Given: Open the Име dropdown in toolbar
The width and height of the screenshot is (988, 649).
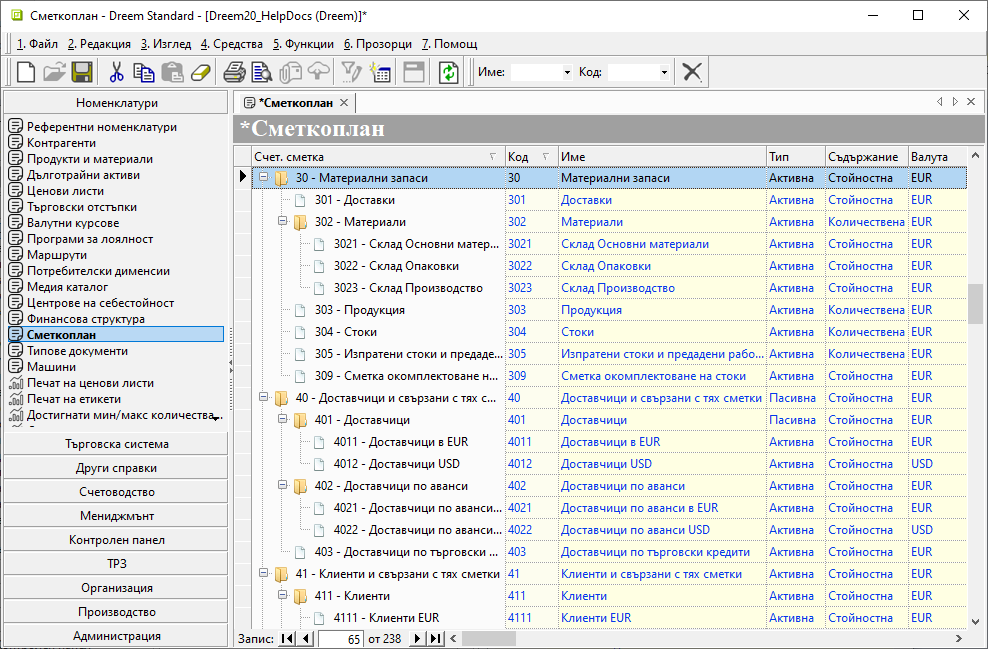Looking at the screenshot, I should click(566, 73).
